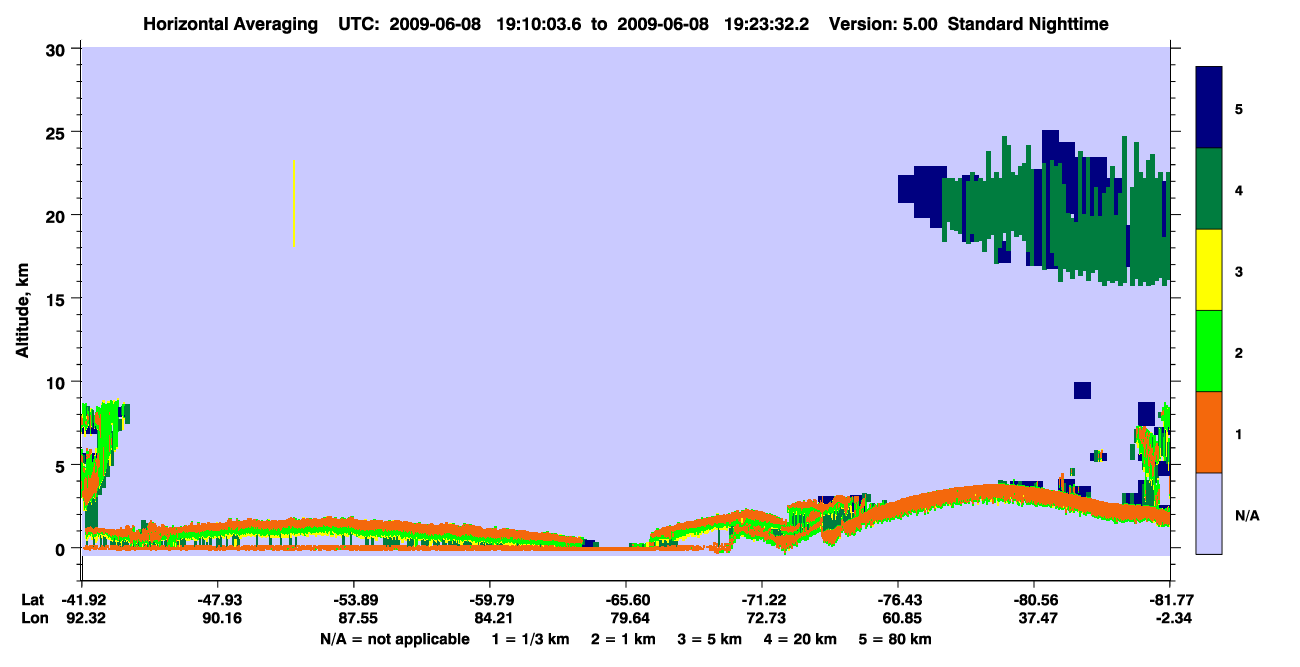Click the "2 = 1 km" legend entry
The image size is (1300, 667).
click(x=624, y=639)
